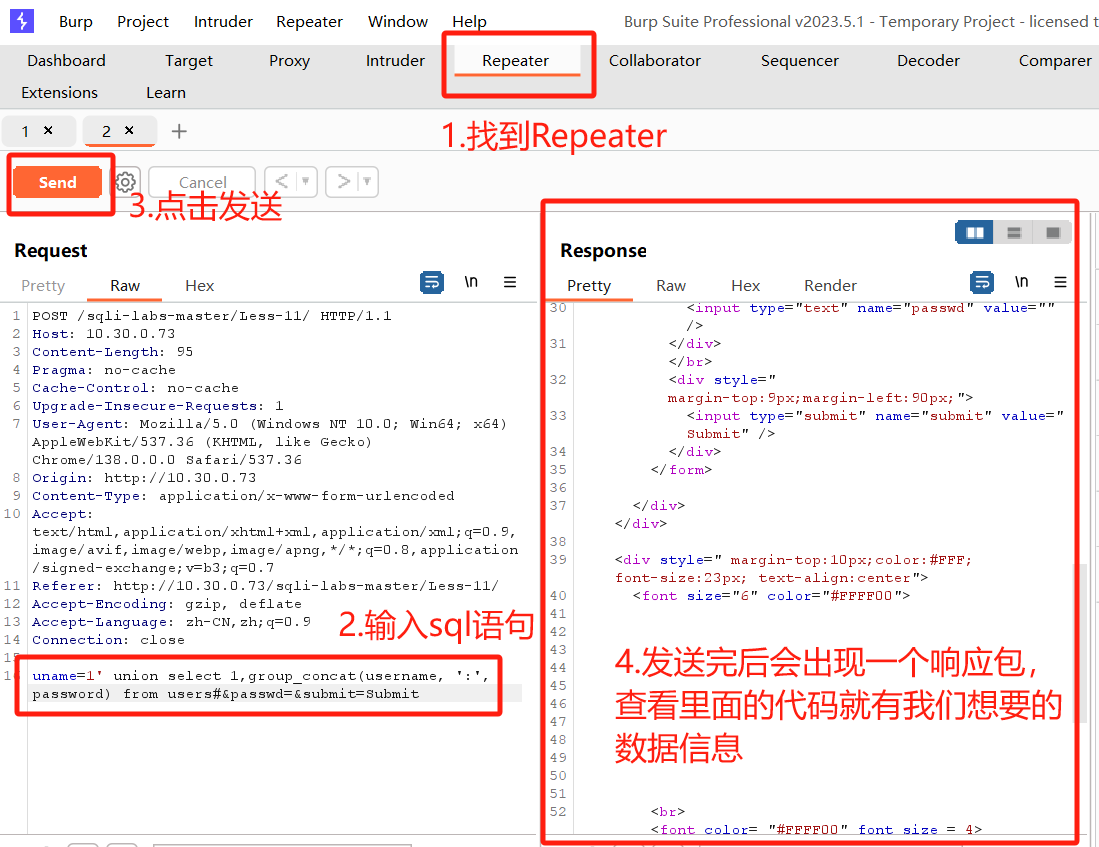Click the Referer header line in request
Viewport: 1099px width, 847px height.
click(265, 585)
